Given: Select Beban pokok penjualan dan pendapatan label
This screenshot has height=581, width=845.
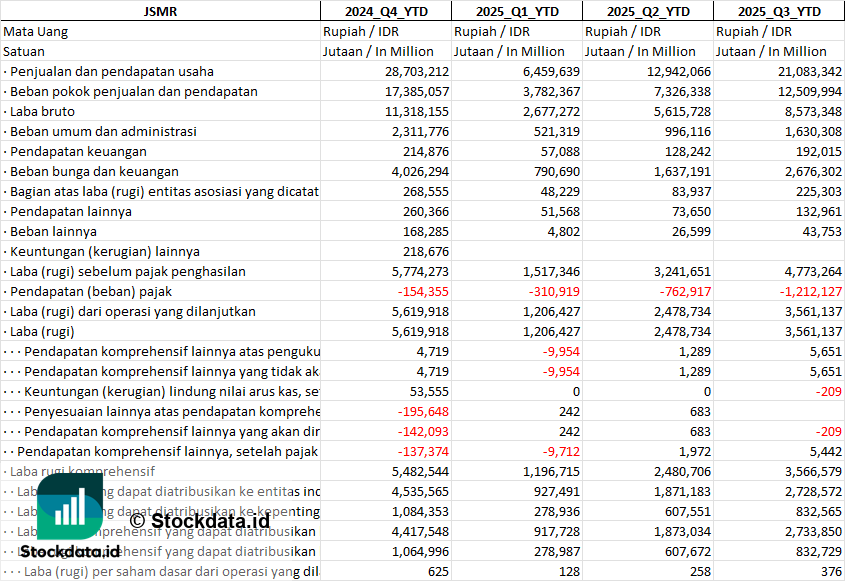Looking at the screenshot, I should (134, 92).
